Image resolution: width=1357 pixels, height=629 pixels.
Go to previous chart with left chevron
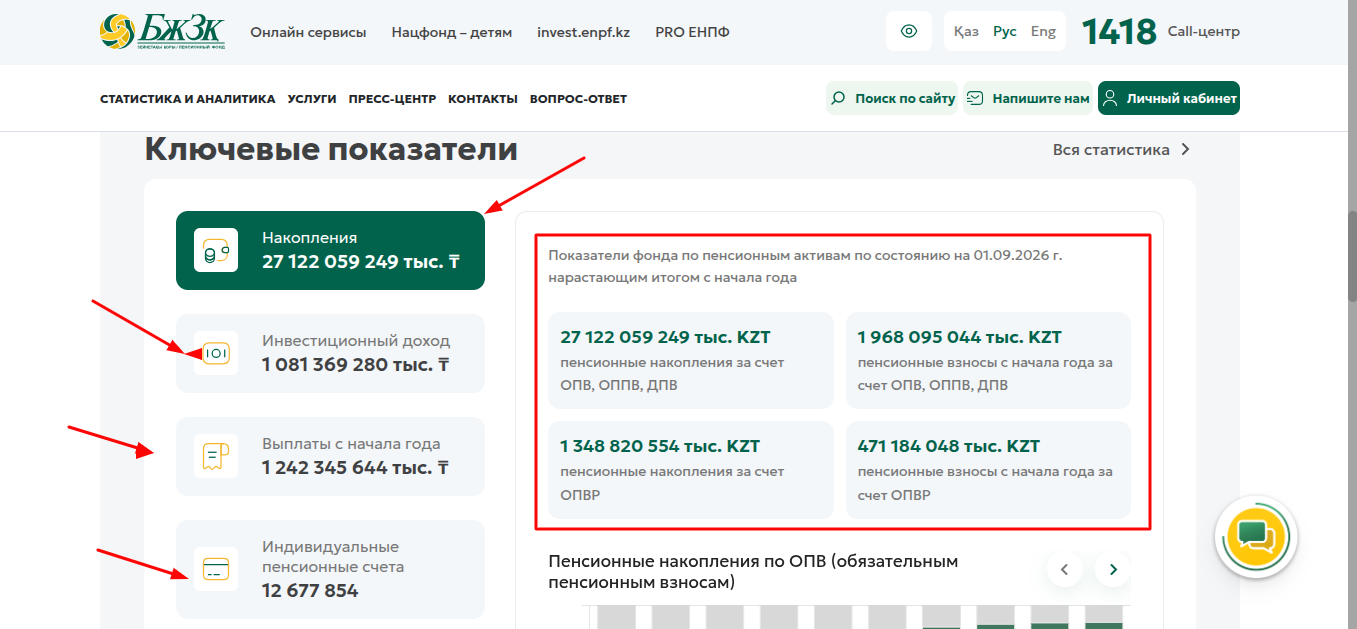(1065, 570)
